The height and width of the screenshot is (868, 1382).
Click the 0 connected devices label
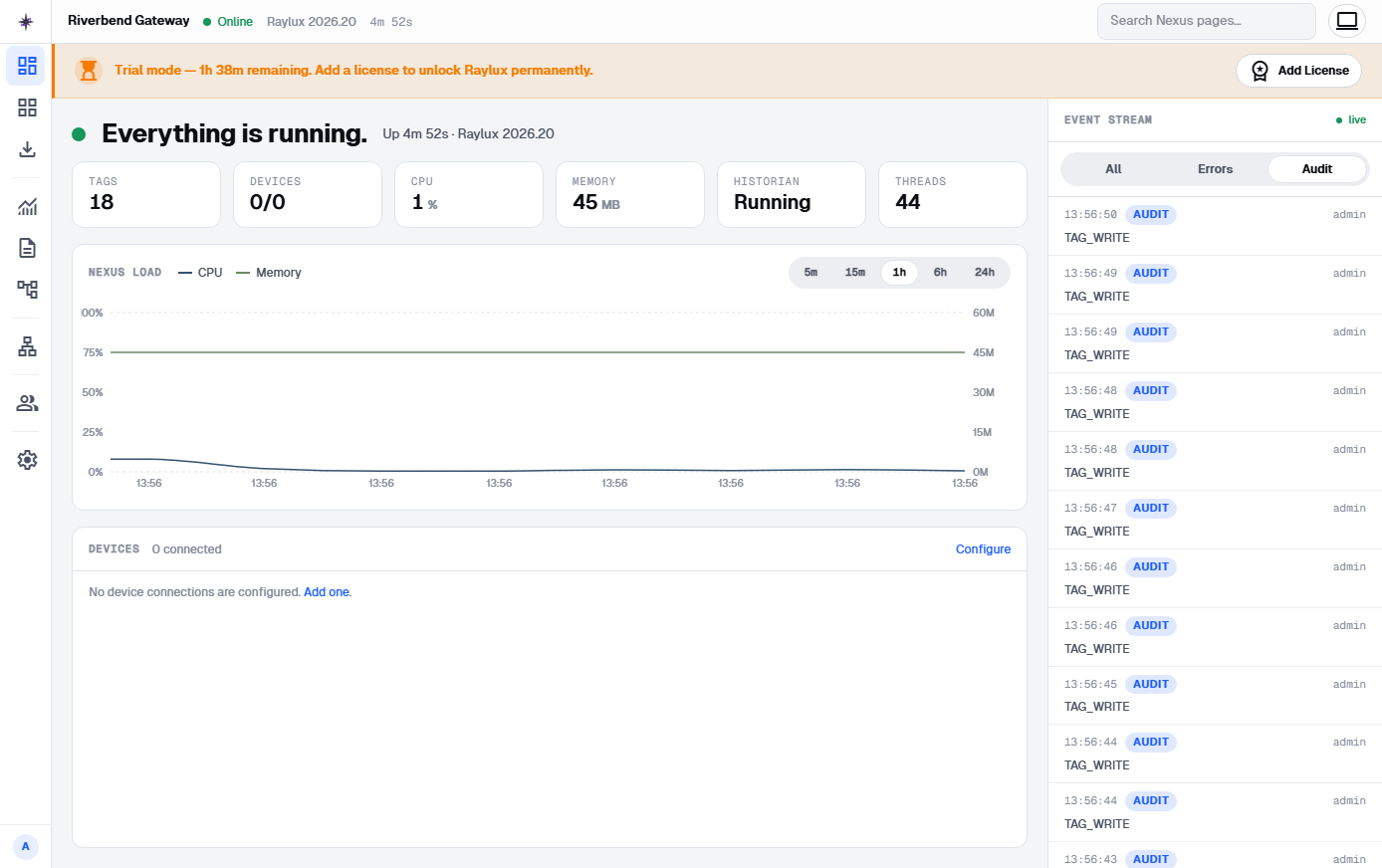coord(186,549)
